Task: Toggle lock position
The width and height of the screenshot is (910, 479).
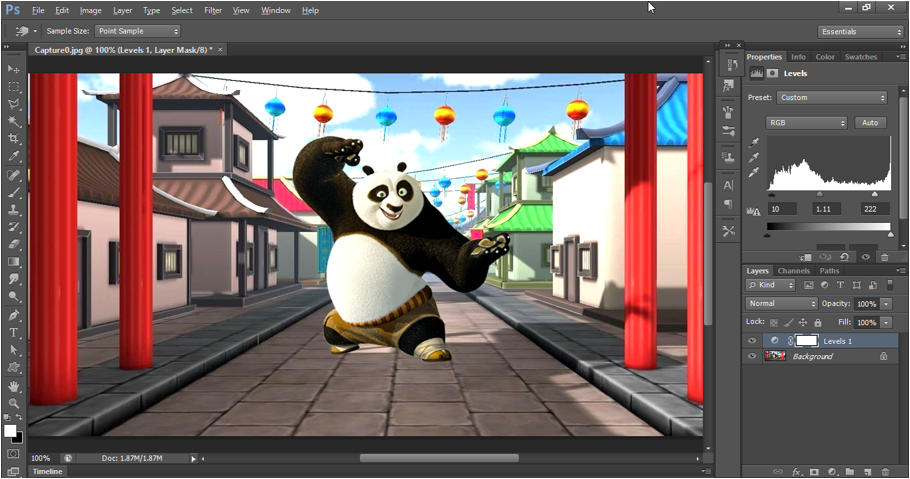Action: (803, 322)
